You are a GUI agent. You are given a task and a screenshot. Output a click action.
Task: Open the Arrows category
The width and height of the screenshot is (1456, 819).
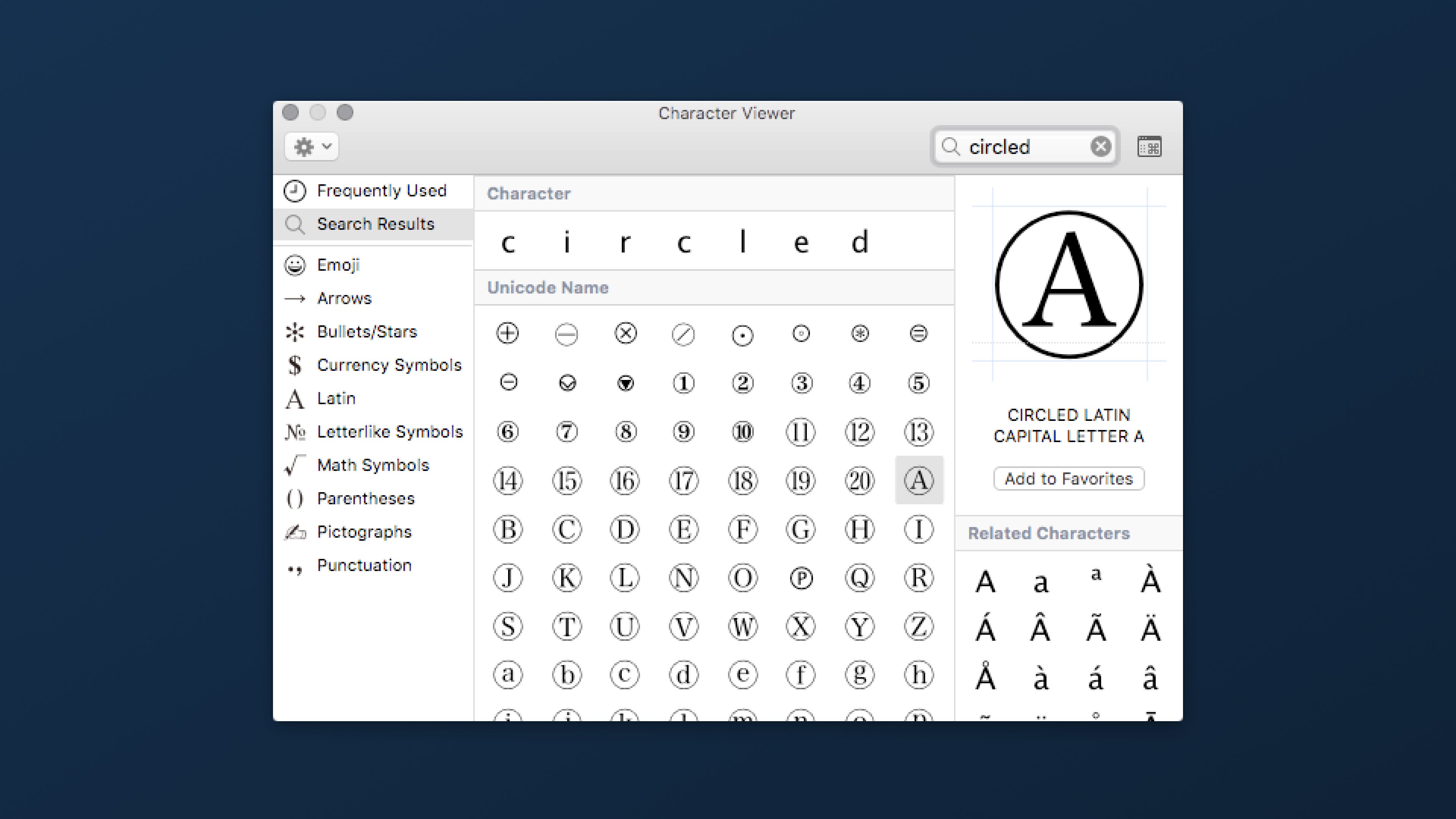click(373, 298)
